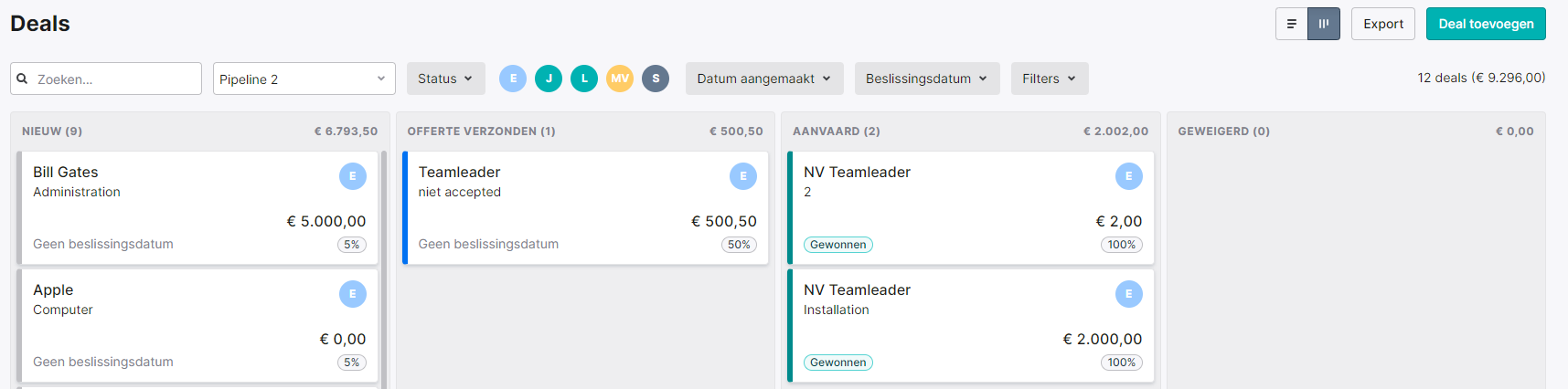Click the owner avatar on the Bill Gates deal
This screenshot has height=389, width=1568.
[x=353, y=176]
